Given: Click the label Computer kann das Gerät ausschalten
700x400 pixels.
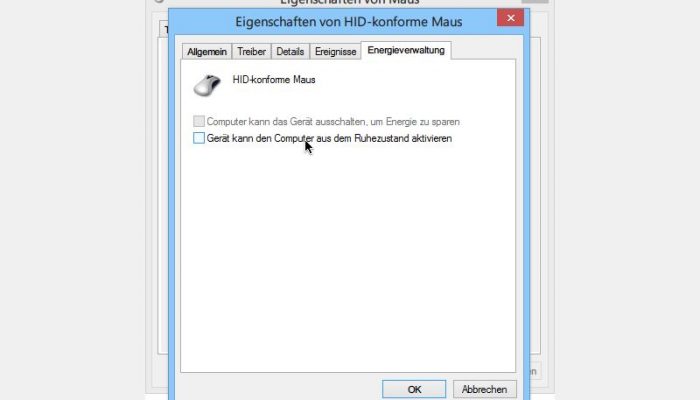Looking at the screenshot, I should click(333, 121).
